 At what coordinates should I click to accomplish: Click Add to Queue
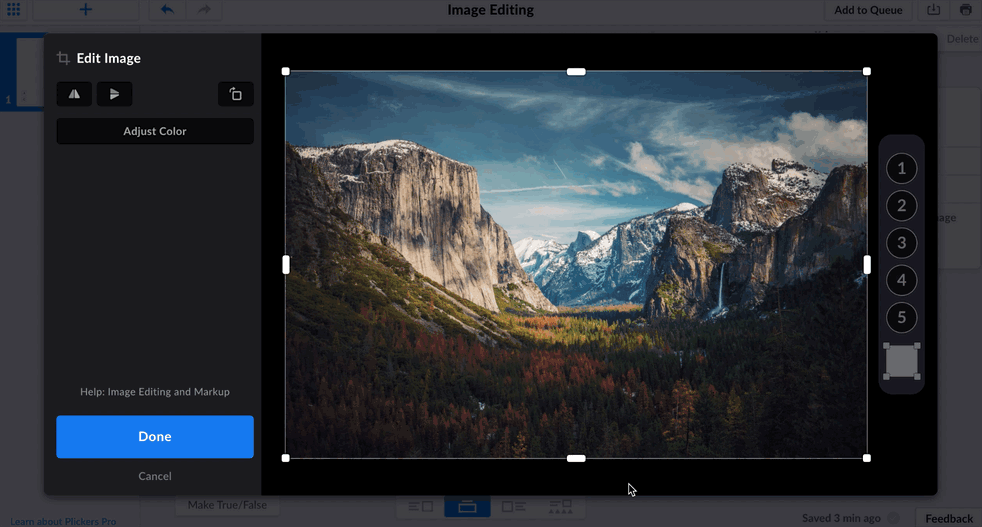tap(868, 10)
